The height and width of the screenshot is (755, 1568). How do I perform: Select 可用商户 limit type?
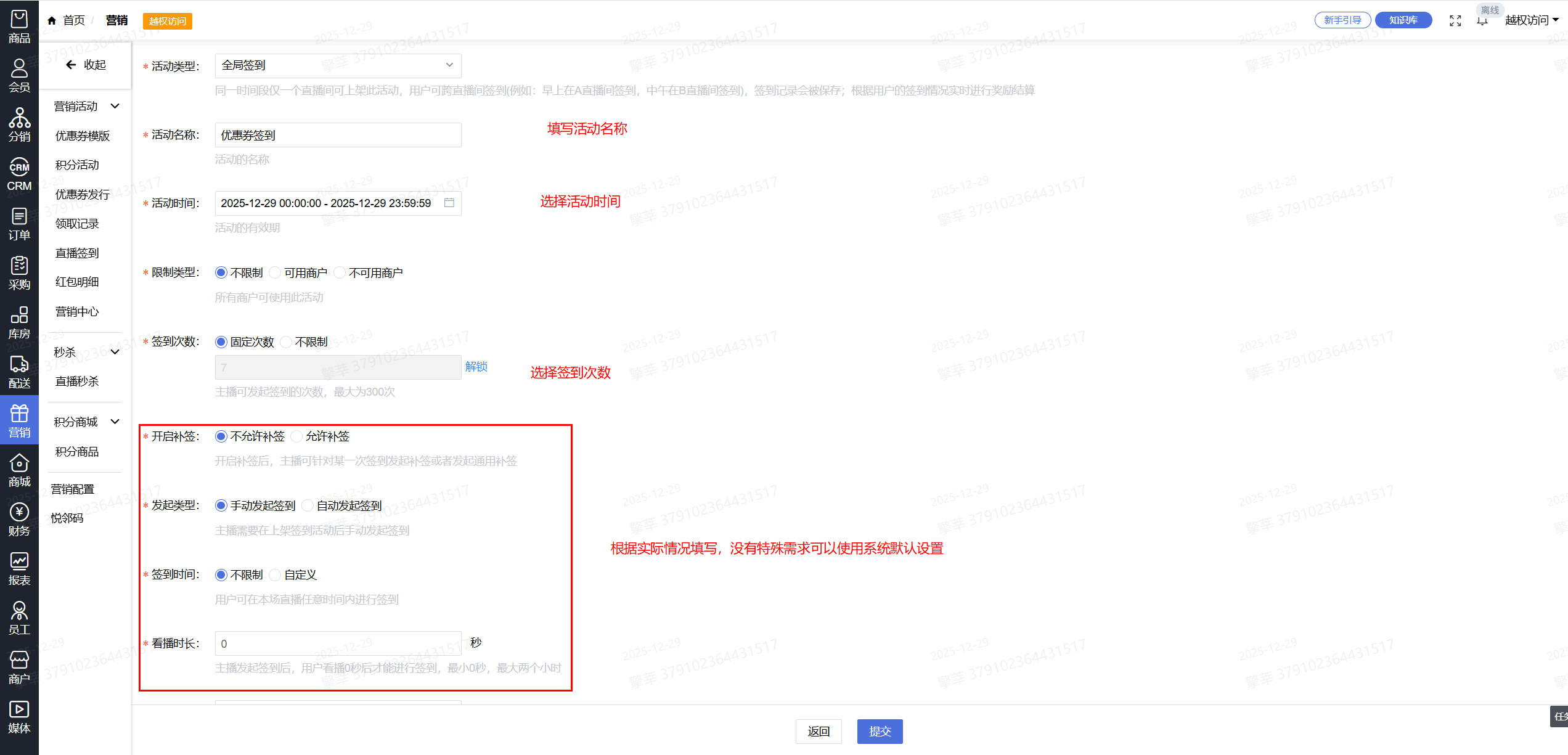coord(276,272)
